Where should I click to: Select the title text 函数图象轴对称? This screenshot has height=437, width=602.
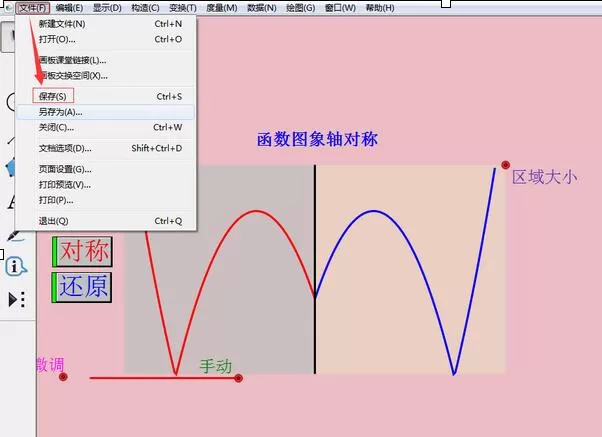click(317, 139)
